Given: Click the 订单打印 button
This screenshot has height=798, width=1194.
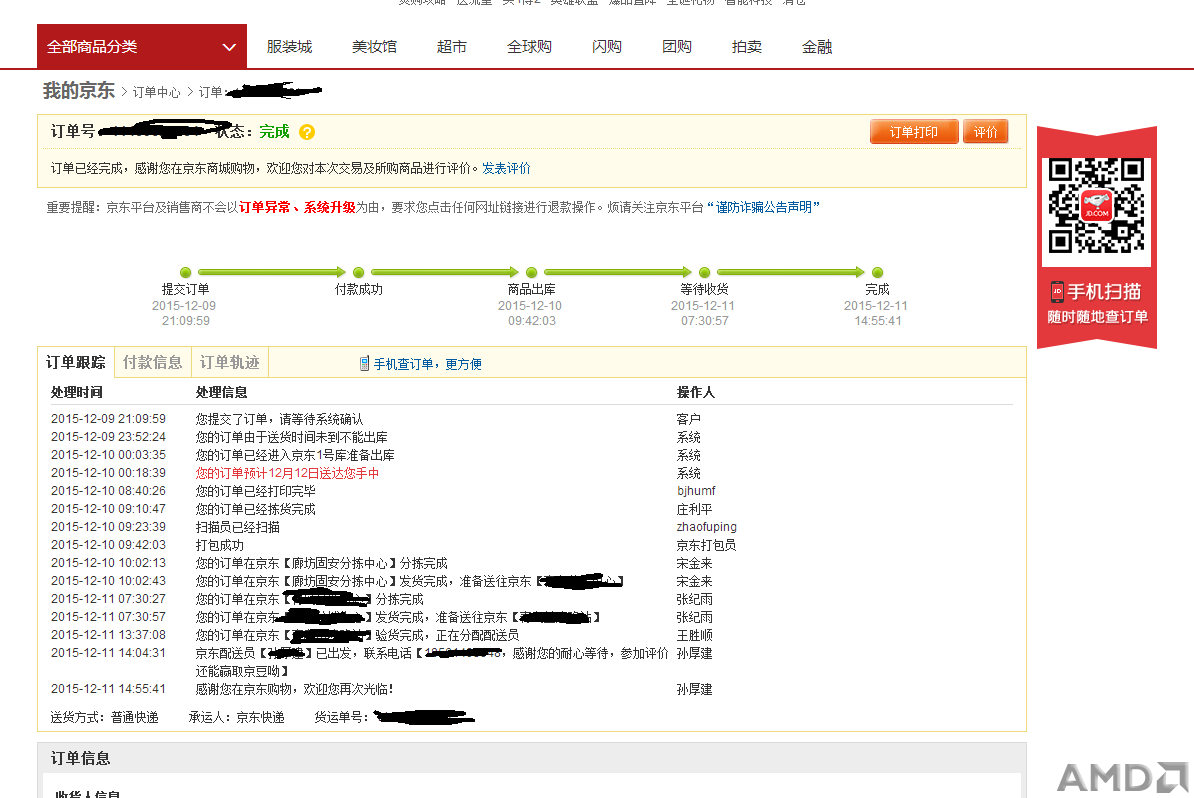Looking at the screenshot, I should tap(914, 132).
